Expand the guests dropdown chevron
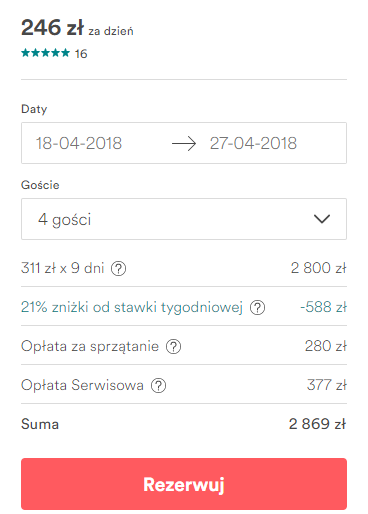Image resolution: width=368 pixels, height=514 pixels. pyautogui.click(x=322, y=219)
